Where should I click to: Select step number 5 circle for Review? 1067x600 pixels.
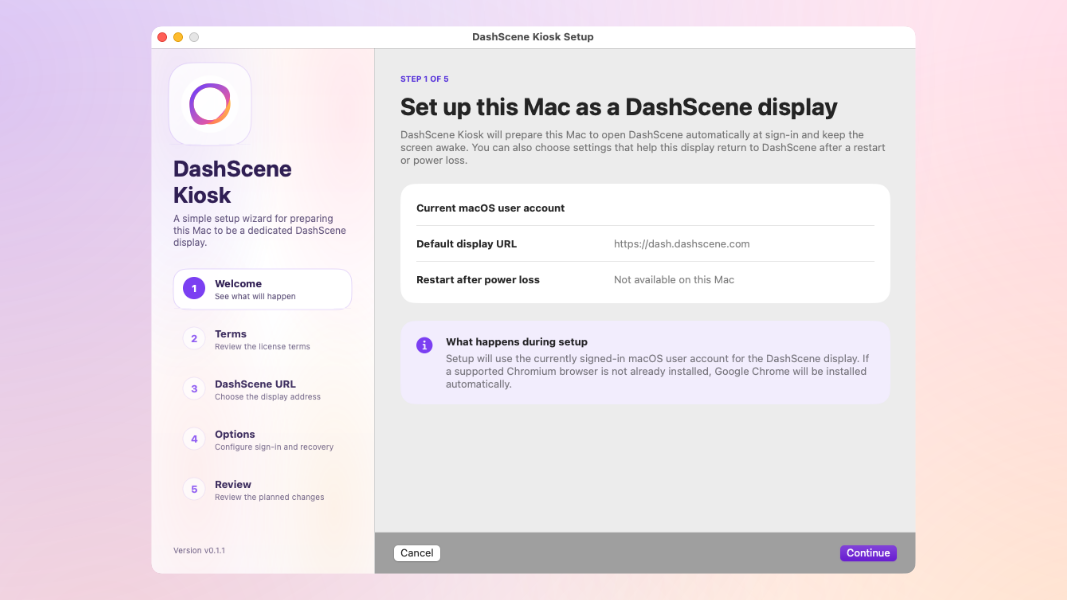coord(194,490)
